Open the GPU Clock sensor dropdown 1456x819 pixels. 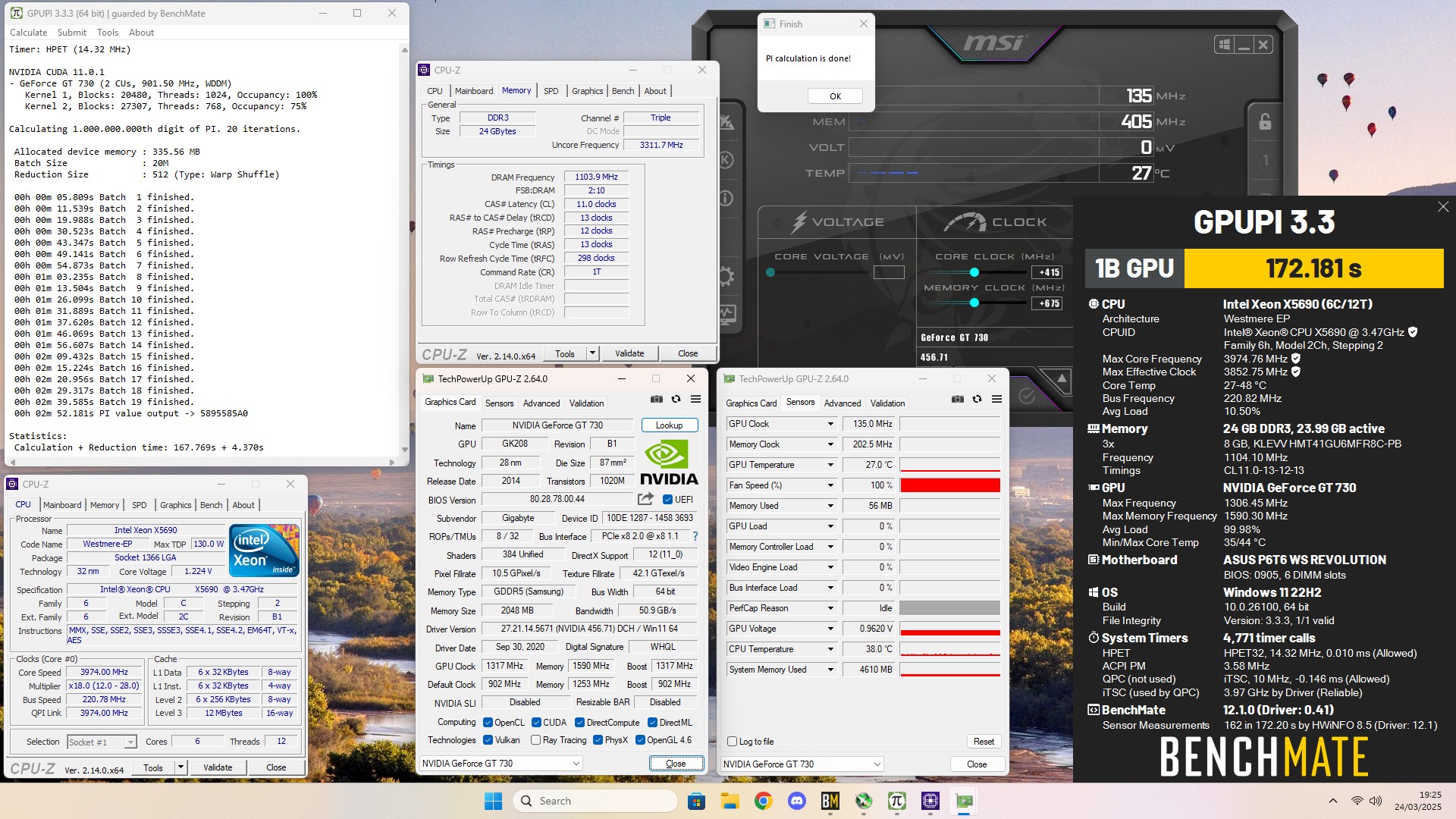[830, 424]
